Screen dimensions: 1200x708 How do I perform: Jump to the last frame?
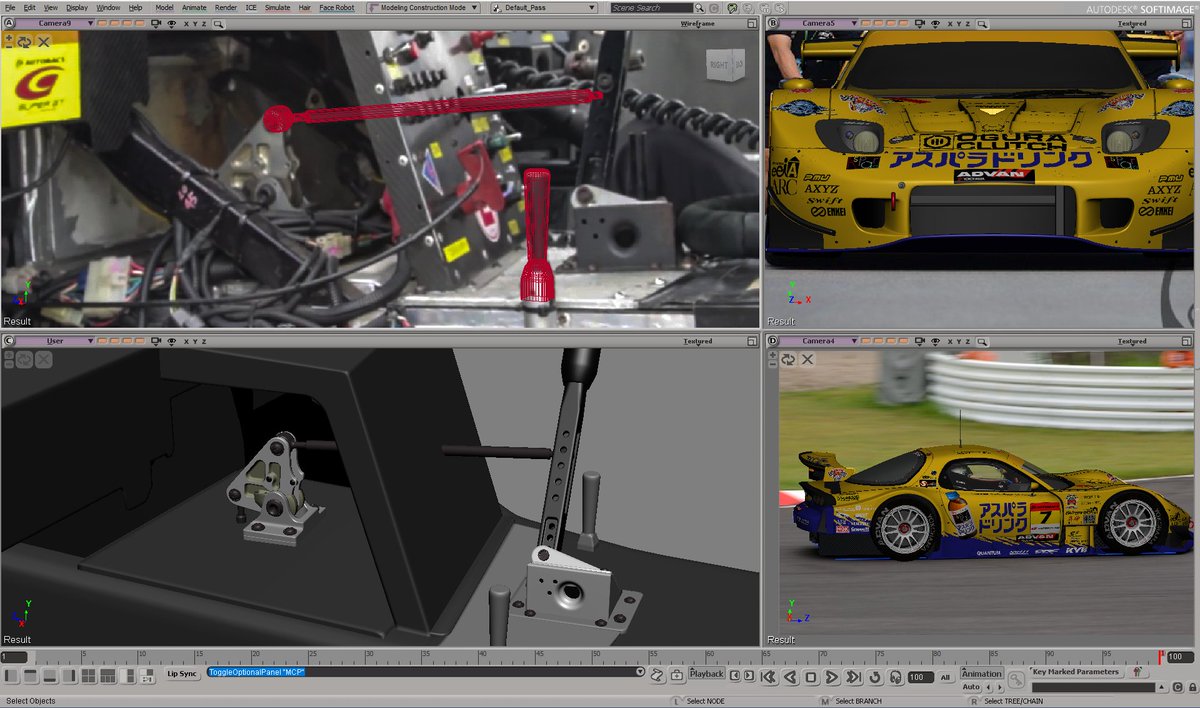(853, 677)
